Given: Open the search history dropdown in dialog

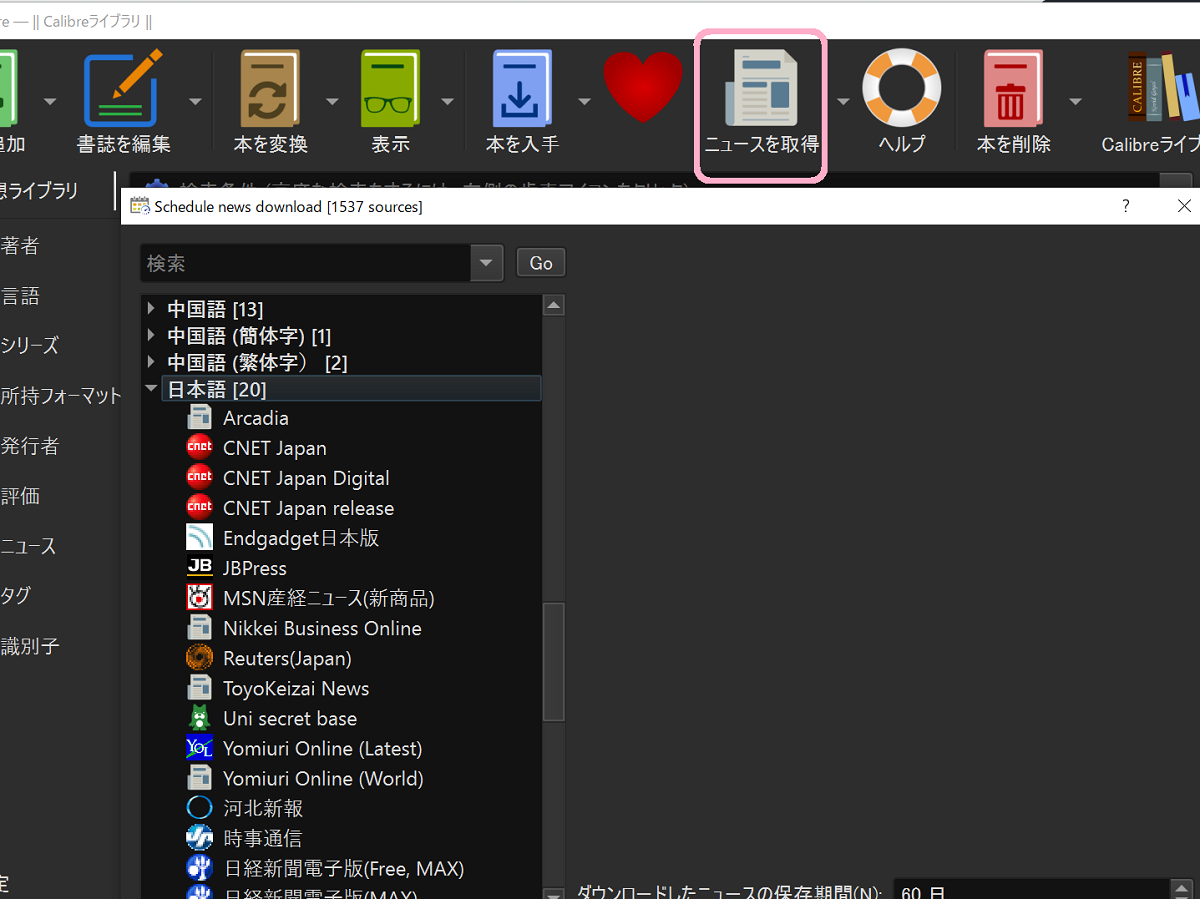Looking at the screenshot, I should [486, 263].
